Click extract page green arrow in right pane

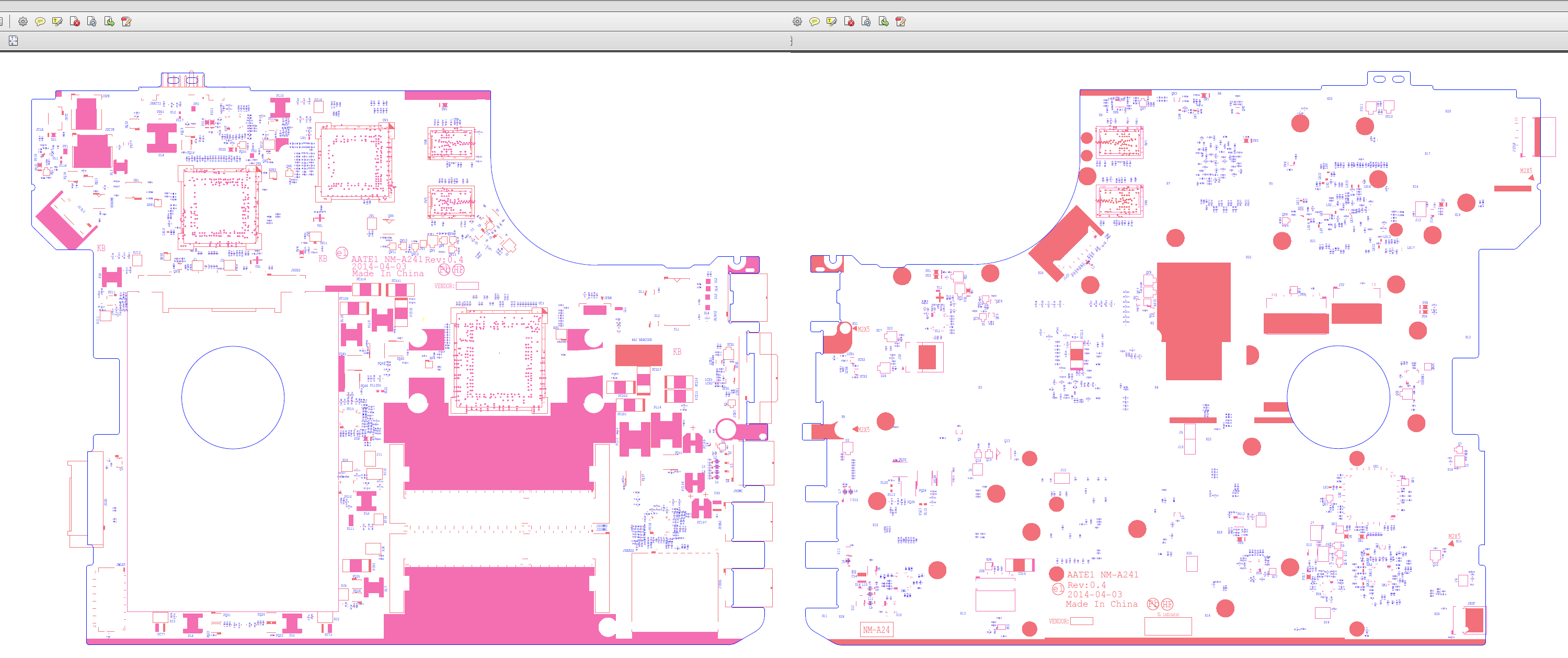tap(884, 22)
